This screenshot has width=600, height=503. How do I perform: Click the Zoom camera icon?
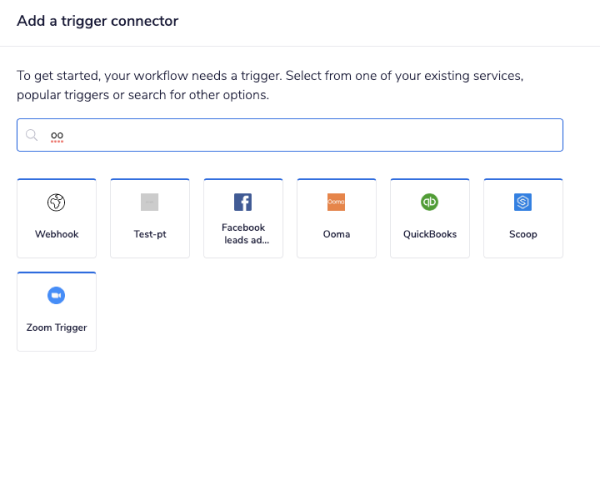click(x=57, y=296)
